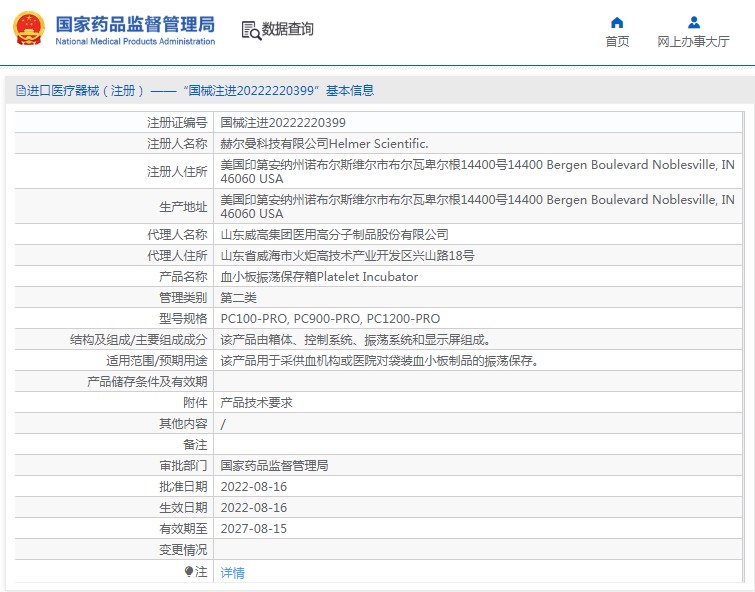This screenshot has width=755, height=592.
Task: Click the 第二类 category value
Action: (238, 298)
